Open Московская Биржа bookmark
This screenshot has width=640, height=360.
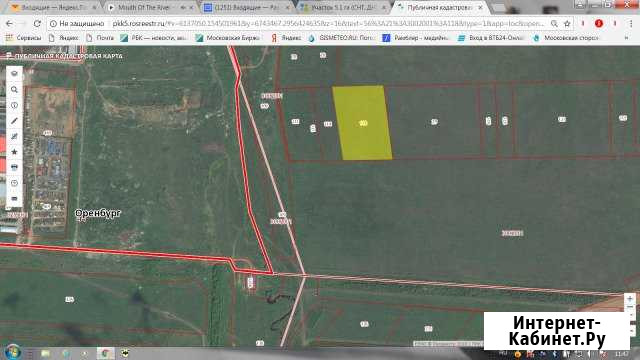(228, 38)
